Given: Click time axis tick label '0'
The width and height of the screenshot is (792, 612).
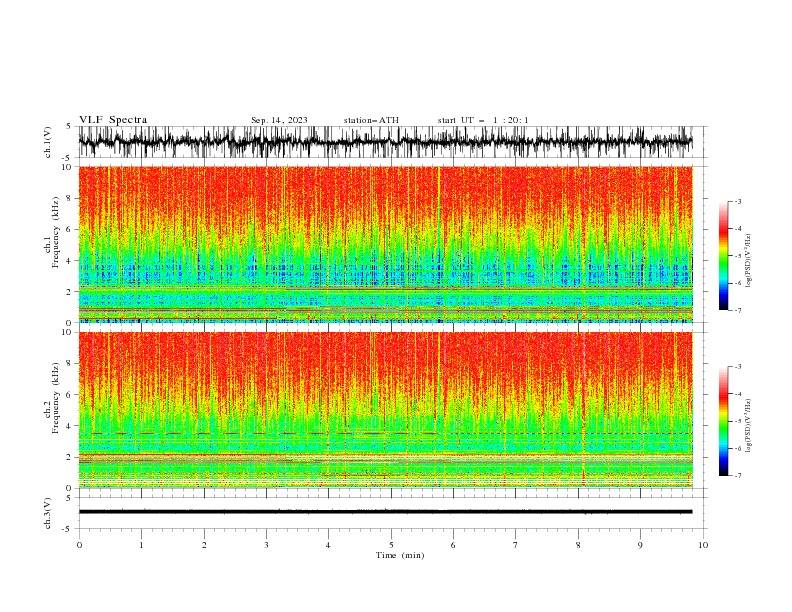Looking at the screenshot, I should point(79,545).
